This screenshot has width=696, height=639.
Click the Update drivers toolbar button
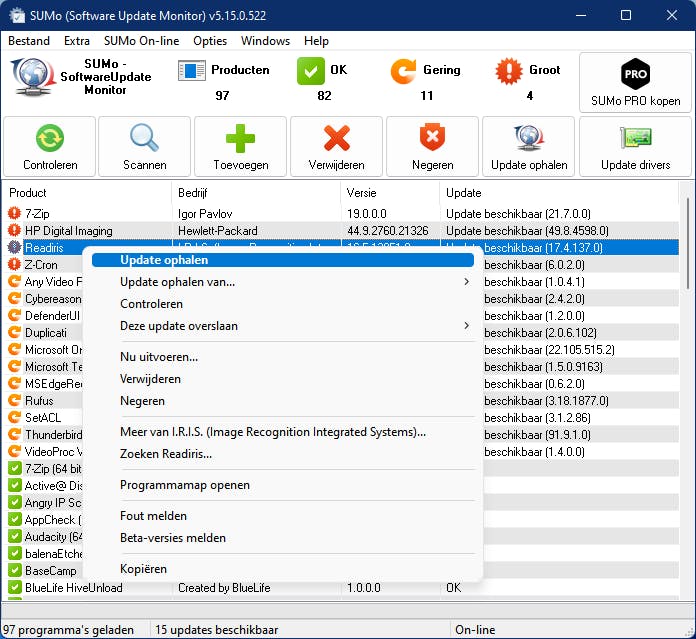click(635, 146)
